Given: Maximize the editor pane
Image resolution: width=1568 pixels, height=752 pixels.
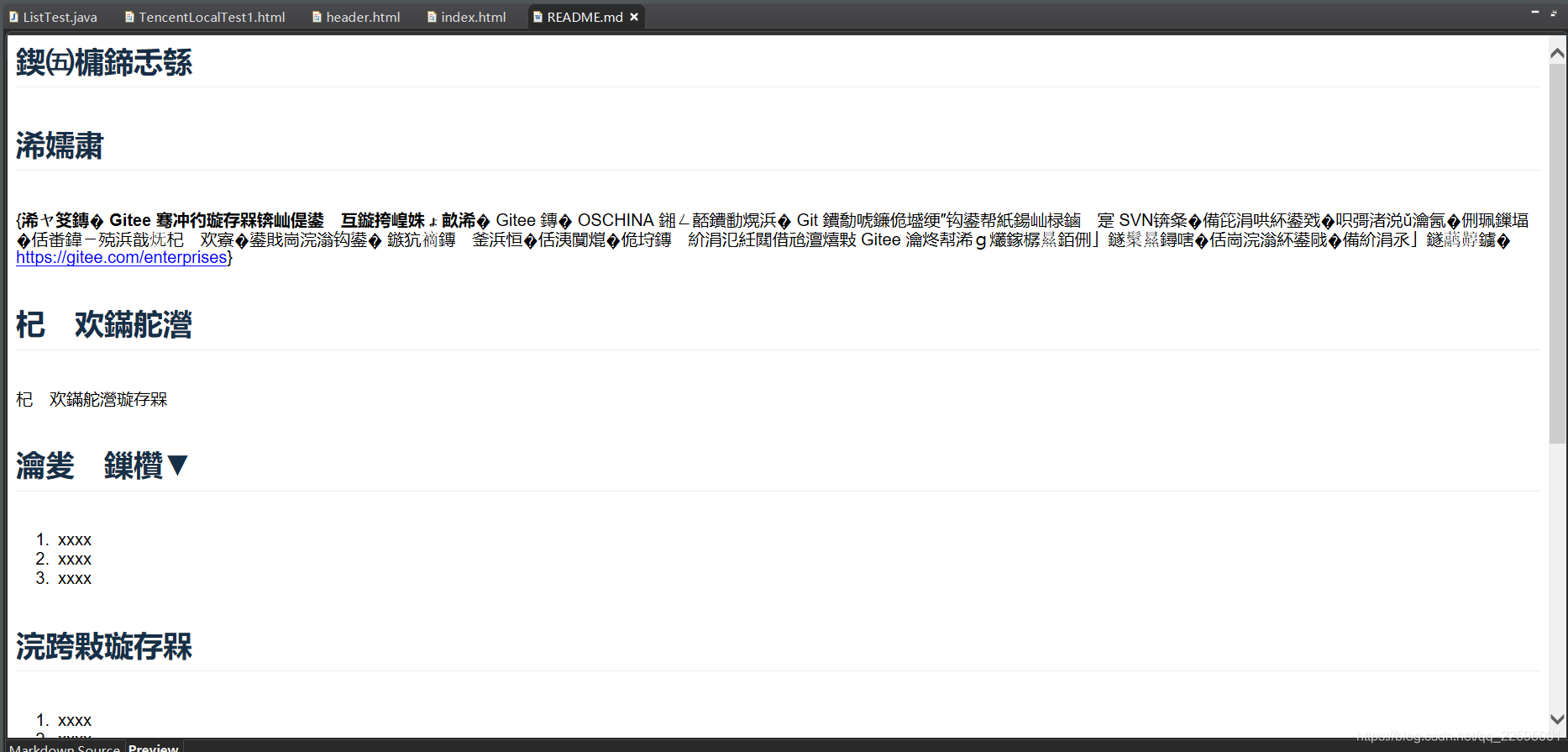Looking at the screenshot, I should pyautogui.click(x=1554, y=13).
